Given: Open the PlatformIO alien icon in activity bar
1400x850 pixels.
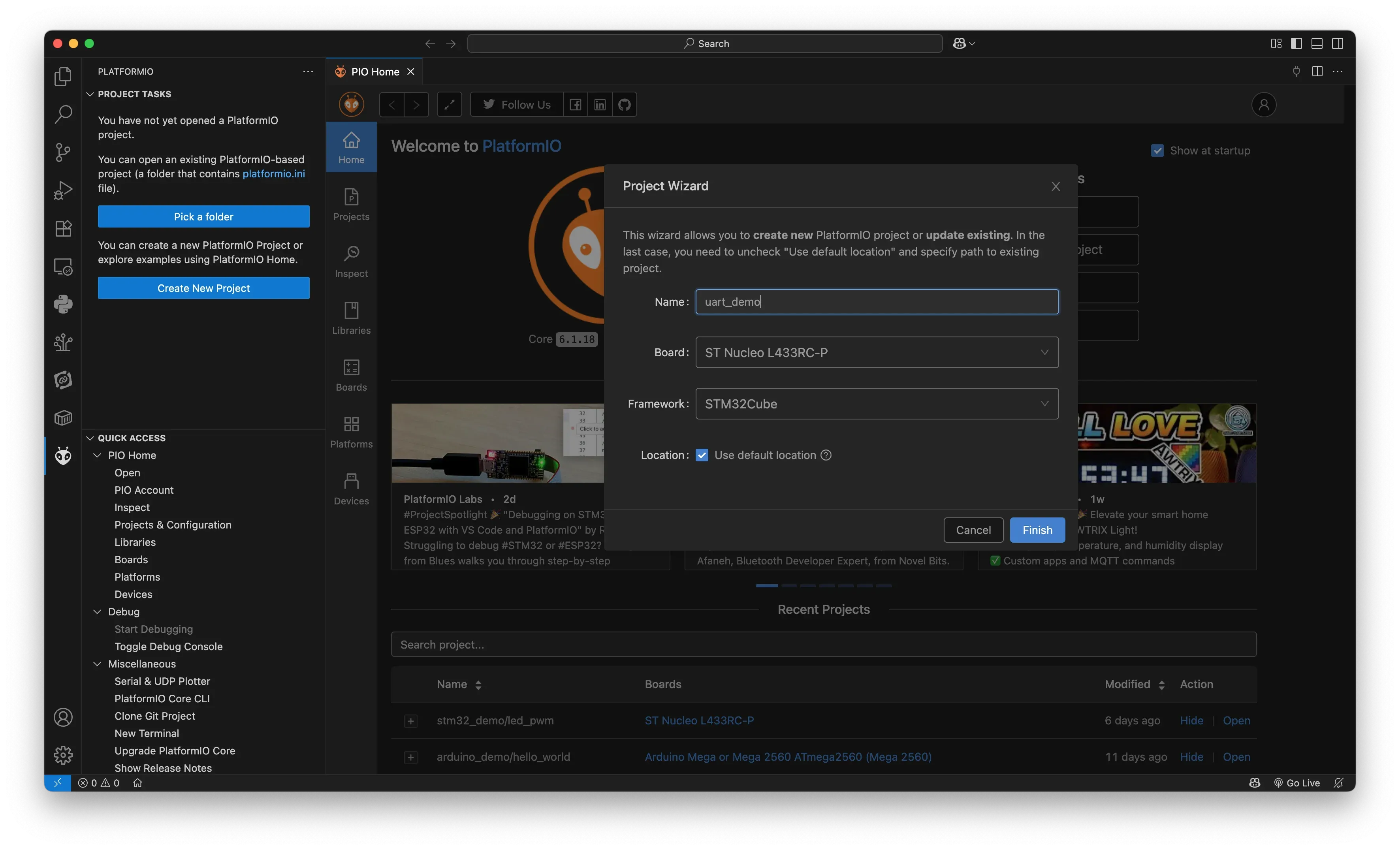Looking at the screenshot, I should pos(62,455).
